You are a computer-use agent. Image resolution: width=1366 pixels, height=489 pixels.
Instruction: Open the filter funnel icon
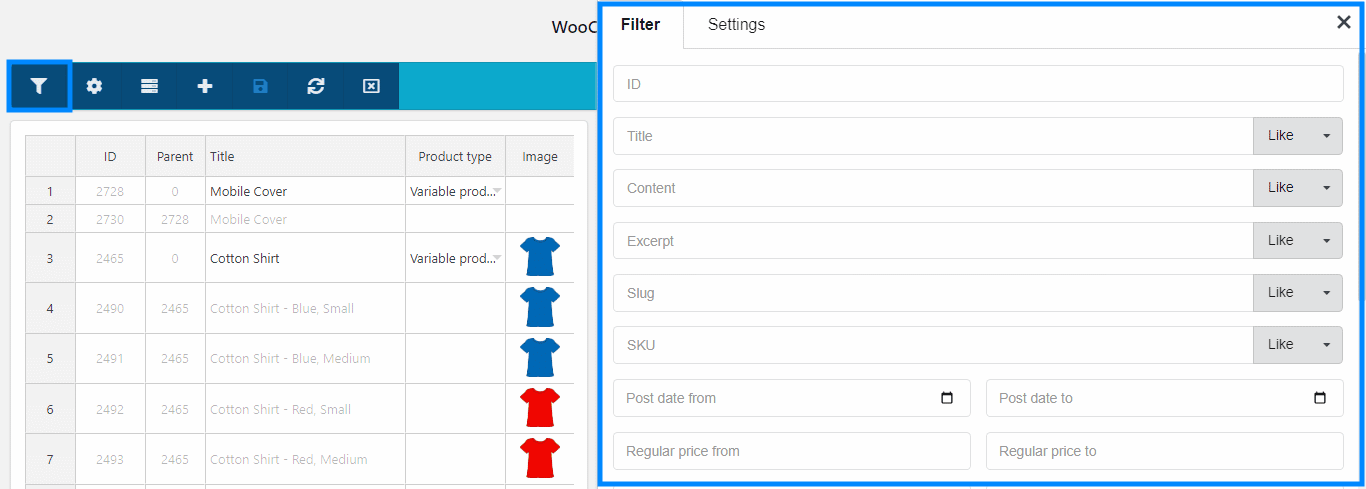coord(39,86)
